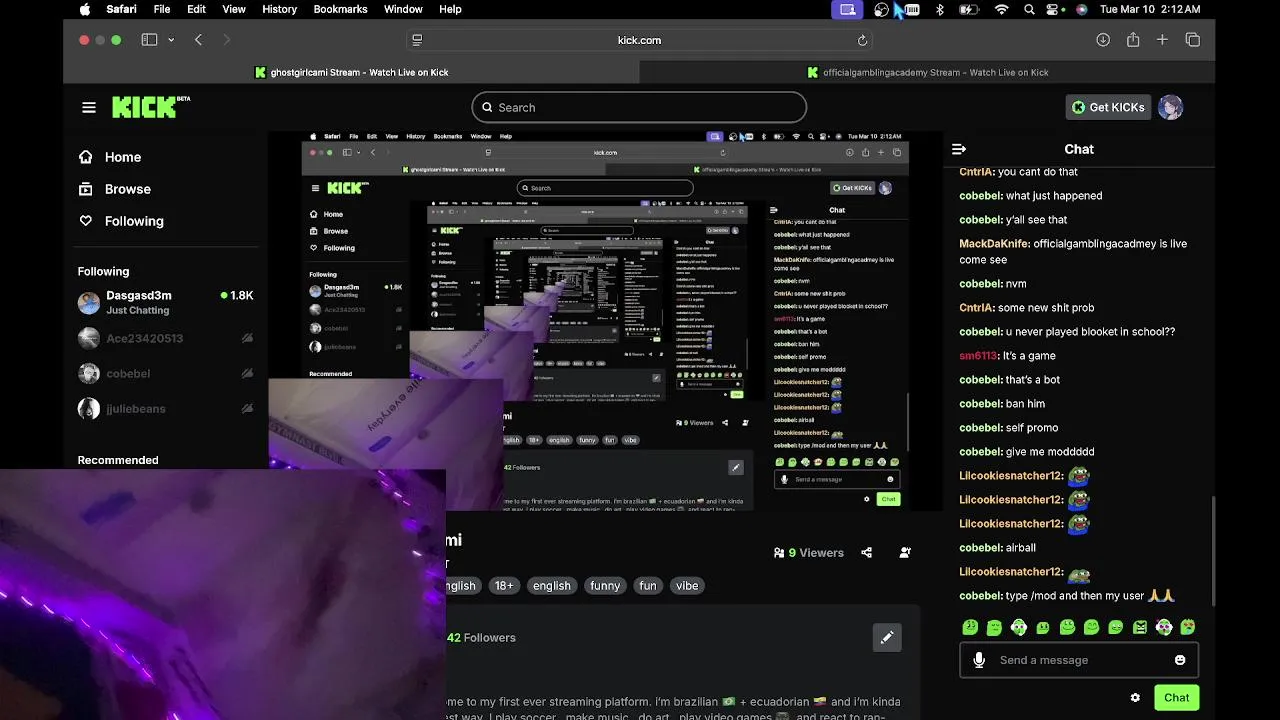Select the fun stream tag

click(648, 586)
